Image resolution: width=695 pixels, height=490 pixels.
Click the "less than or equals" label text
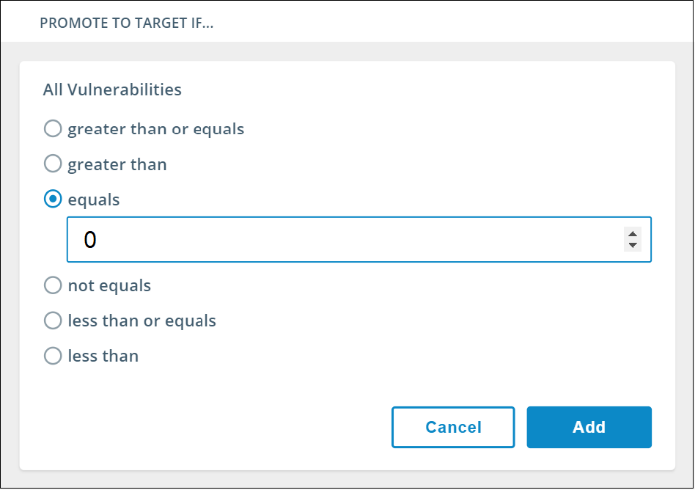click(x=142, y=321)
